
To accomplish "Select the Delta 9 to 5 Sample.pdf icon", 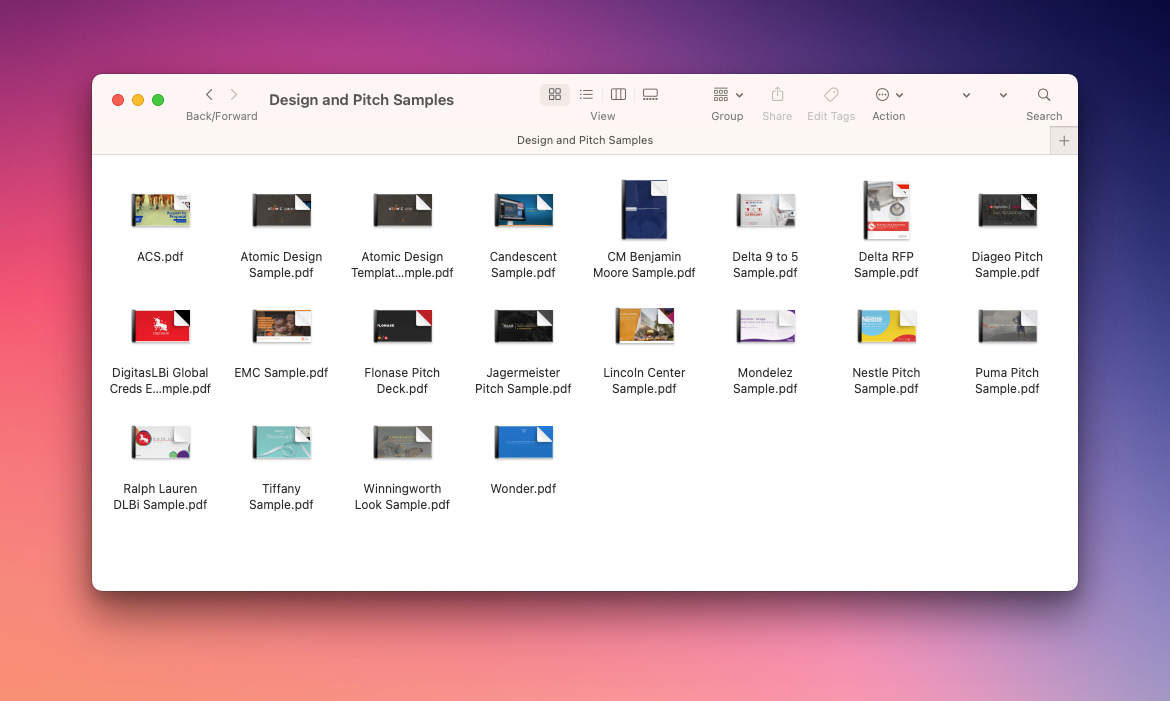I will click(x=766, y=211).
